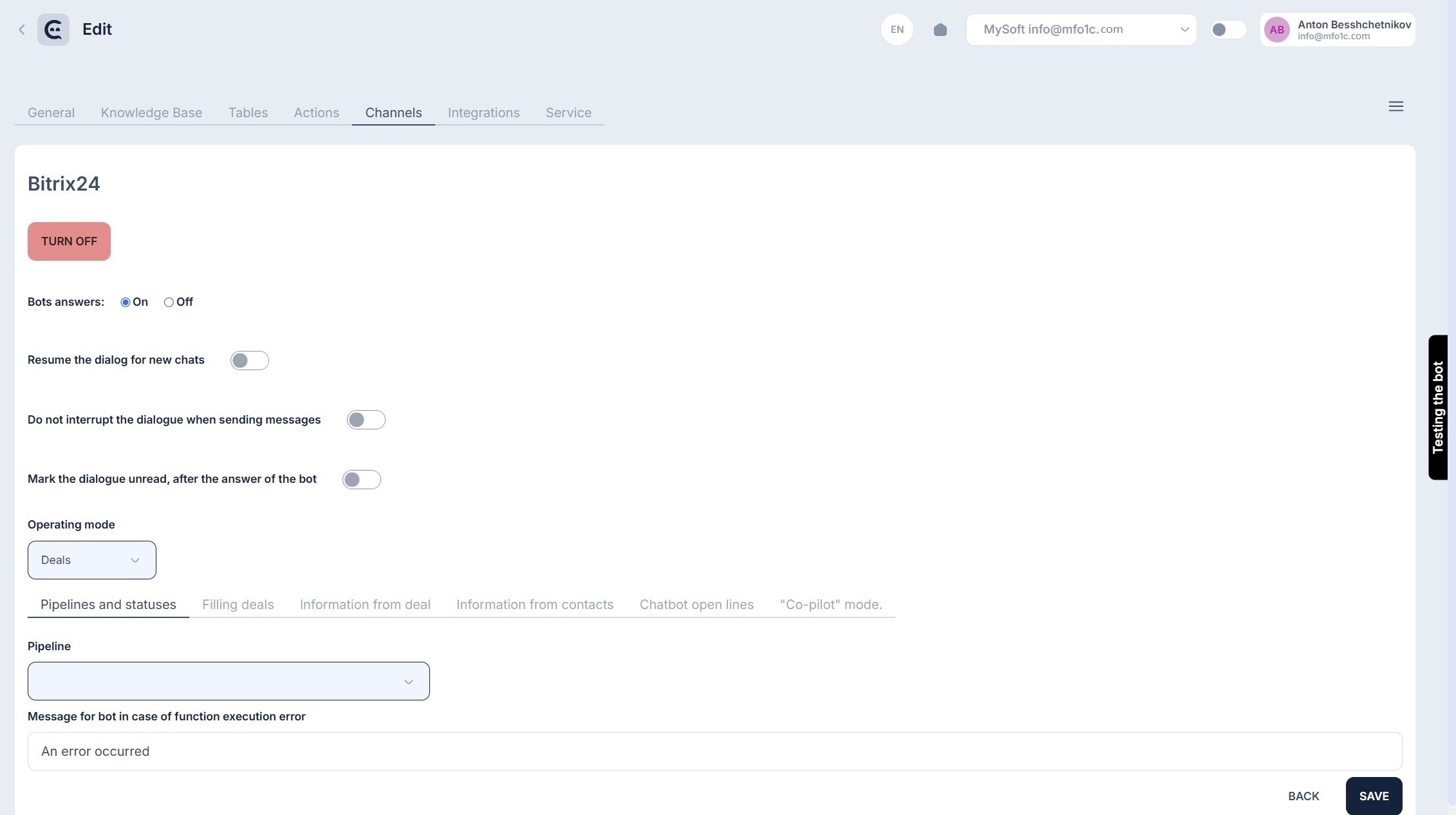1456x815 pixels.
Task: Open the Pipeline dropdown
Action: point(228,681)
